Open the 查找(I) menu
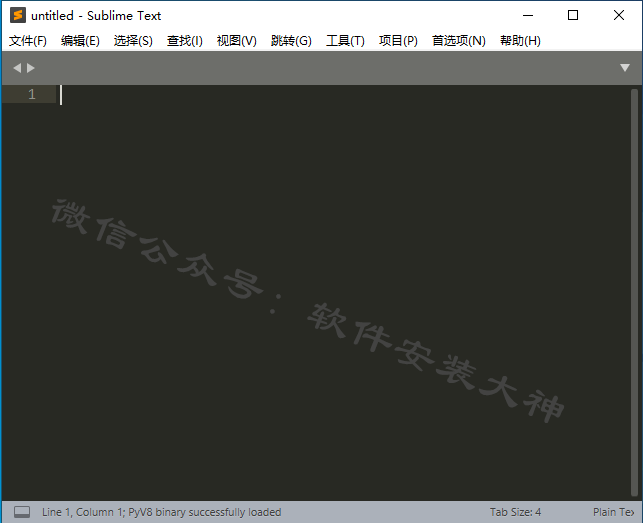The height and width of the screenshot is (523, 643). pos(185,41)
